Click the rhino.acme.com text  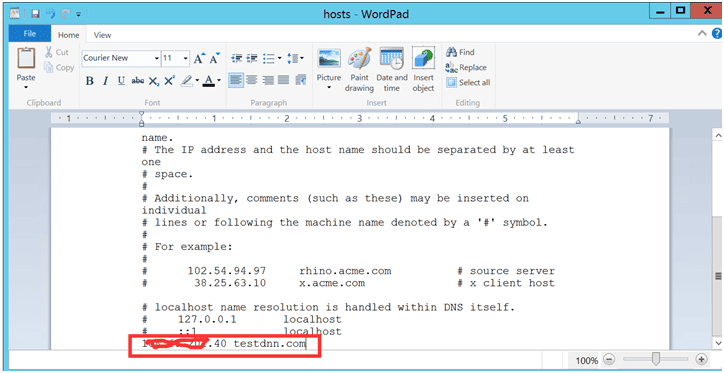(345, 271)
